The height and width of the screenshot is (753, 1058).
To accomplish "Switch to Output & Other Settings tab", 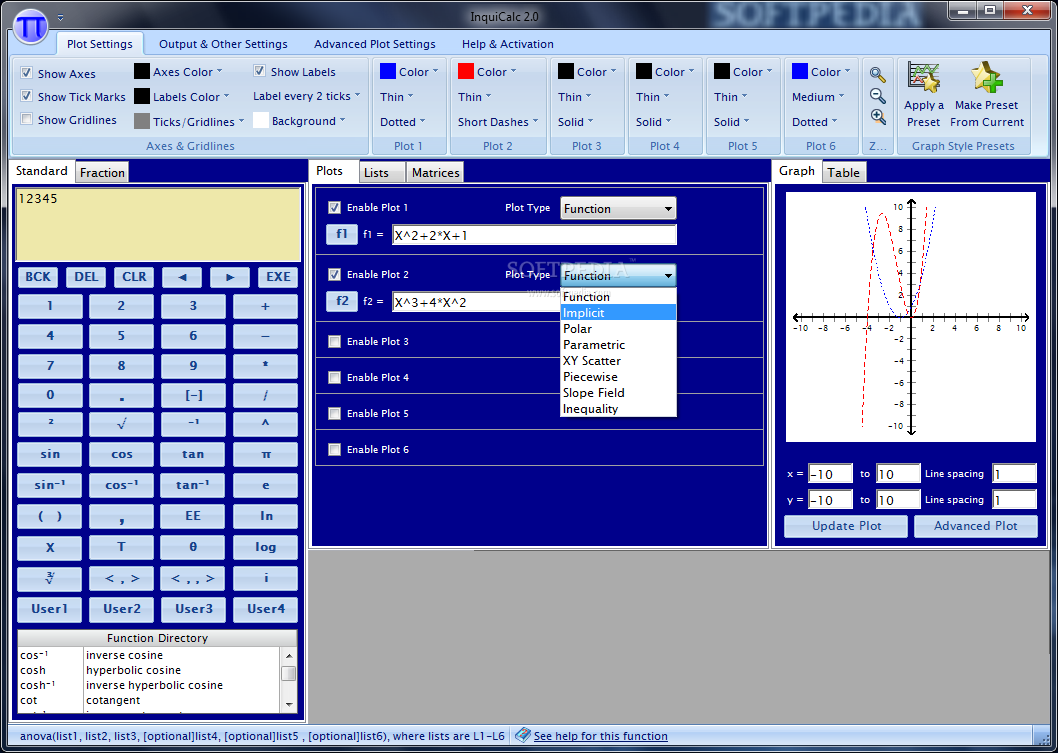I will tap(223, 44).
